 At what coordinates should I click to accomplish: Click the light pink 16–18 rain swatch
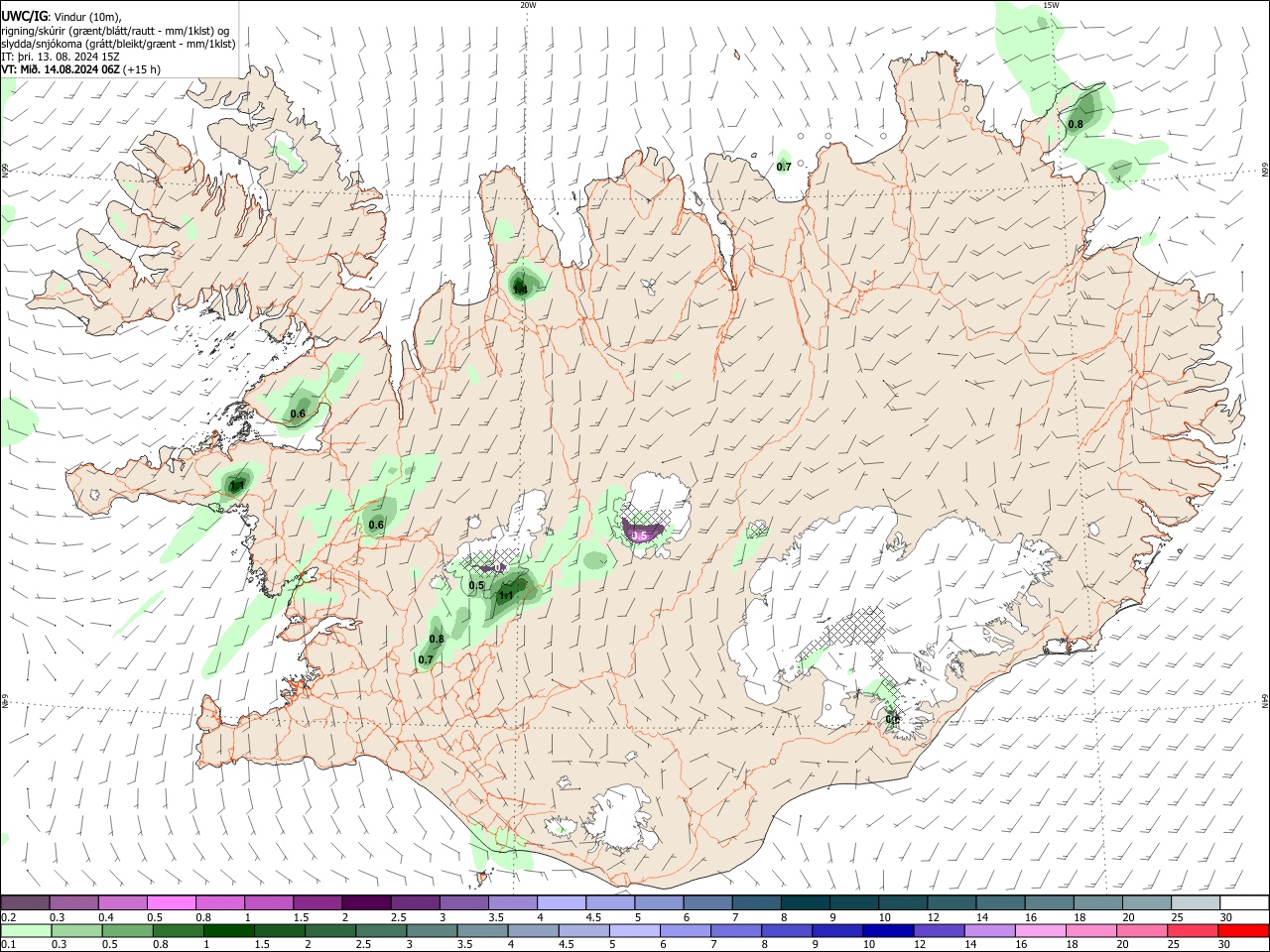click(1040, 930)
